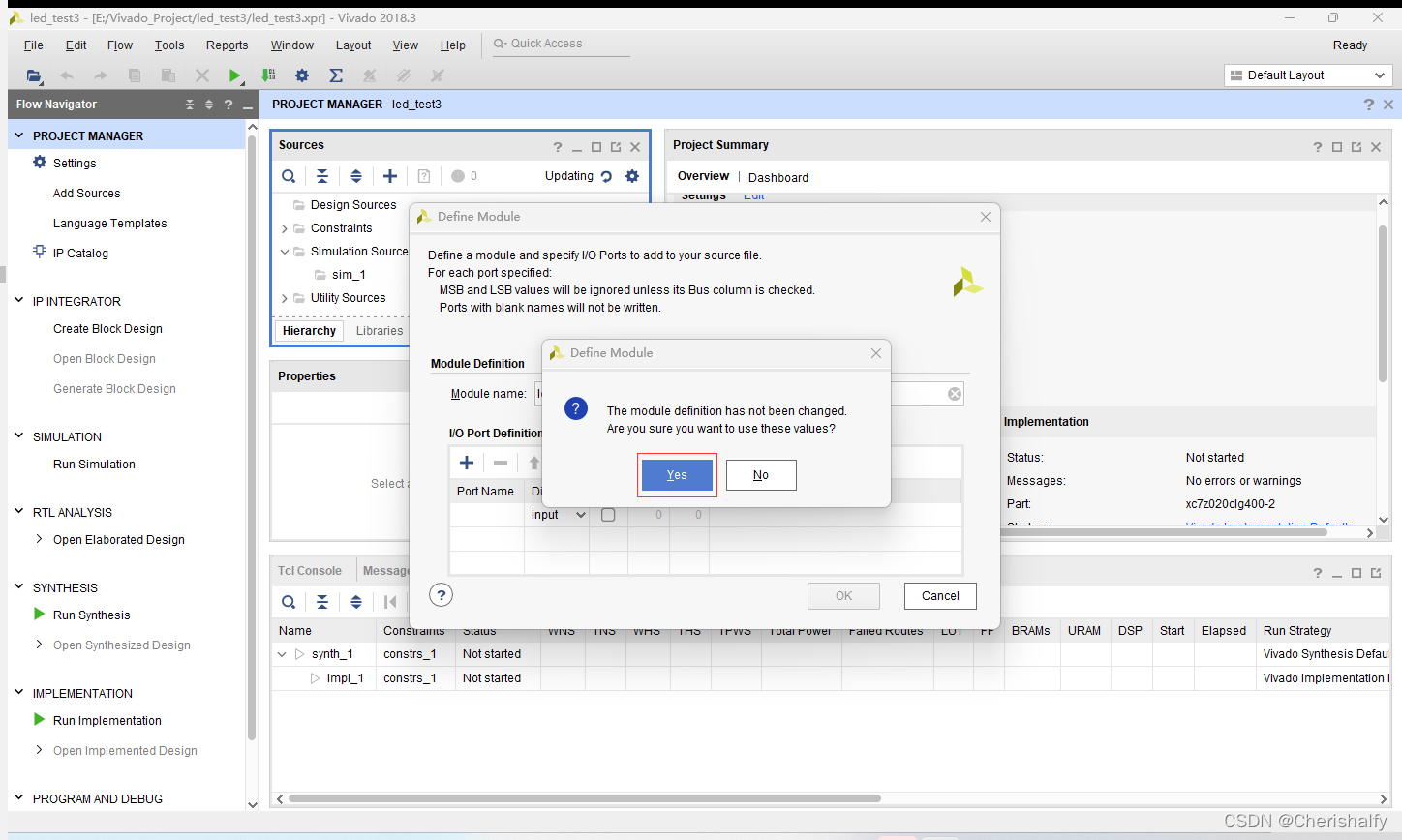Click the Design Runs search icon
The image size is (1402, 840).
coord(289,602)
